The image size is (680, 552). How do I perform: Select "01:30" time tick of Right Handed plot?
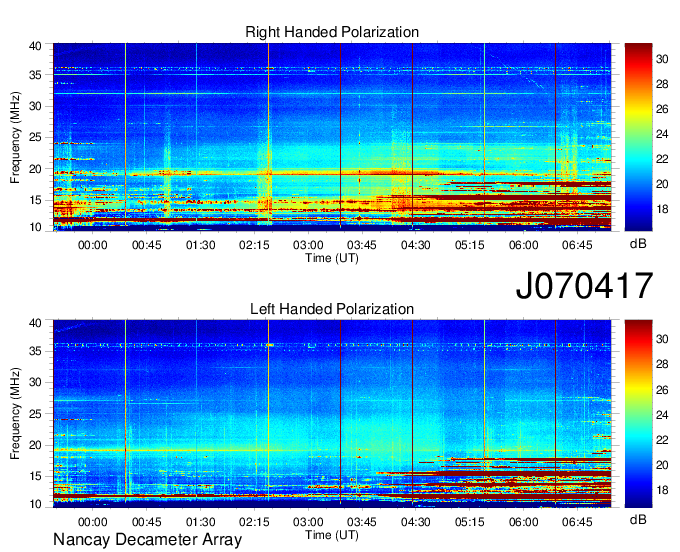[x=200, y=245]
